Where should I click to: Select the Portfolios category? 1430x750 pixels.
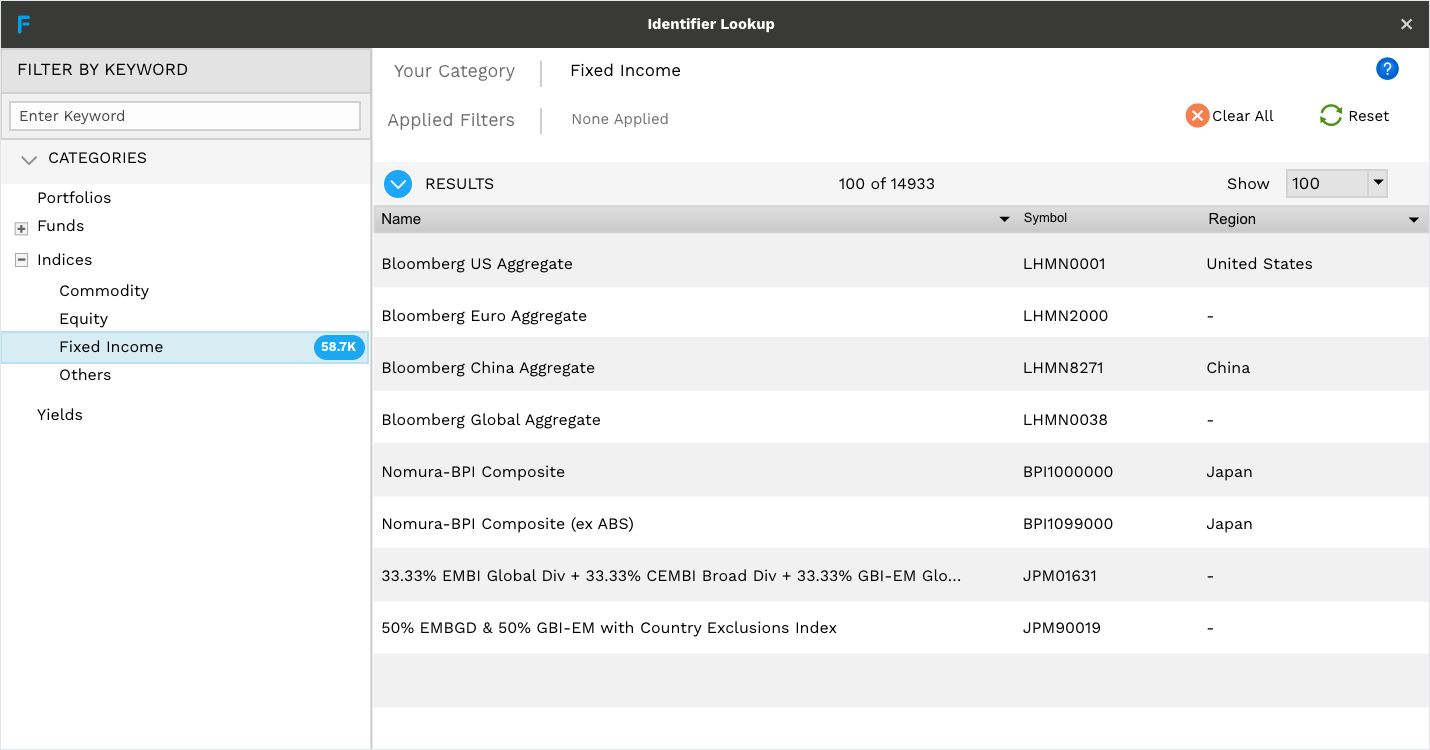74,198
